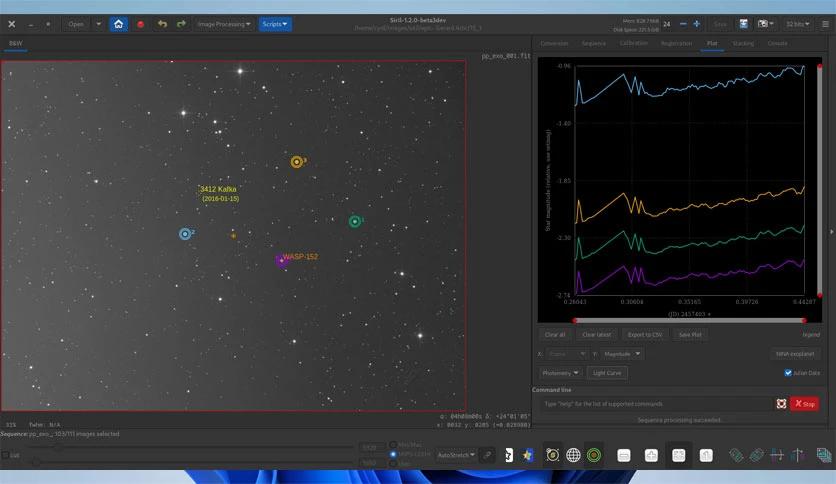Click the horizontal mirror icon
The height and width of the screenshot is (484, 836).
(x=777, y=455)
